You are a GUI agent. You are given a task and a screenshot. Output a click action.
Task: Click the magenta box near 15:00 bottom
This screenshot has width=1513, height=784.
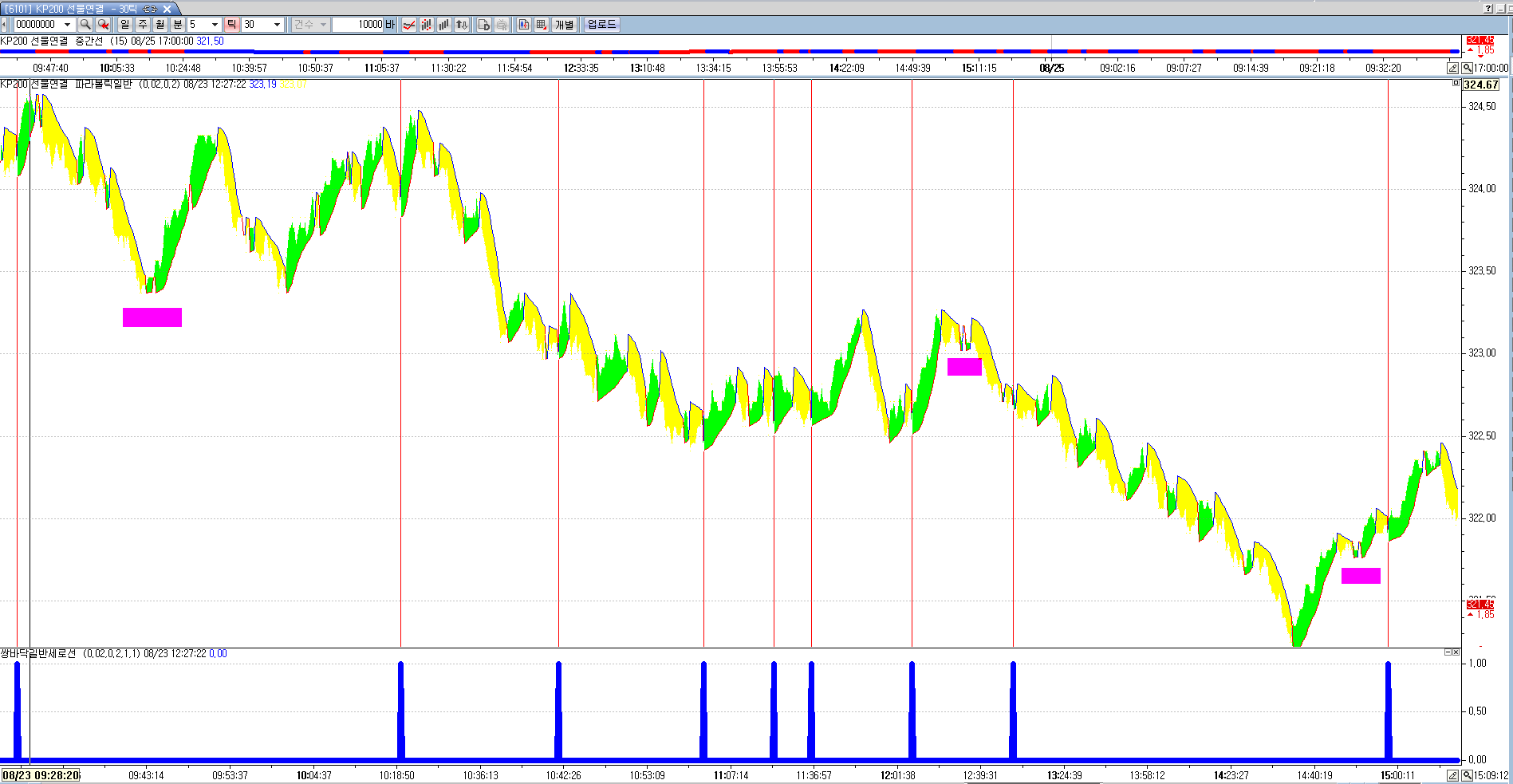[1361, 576]
